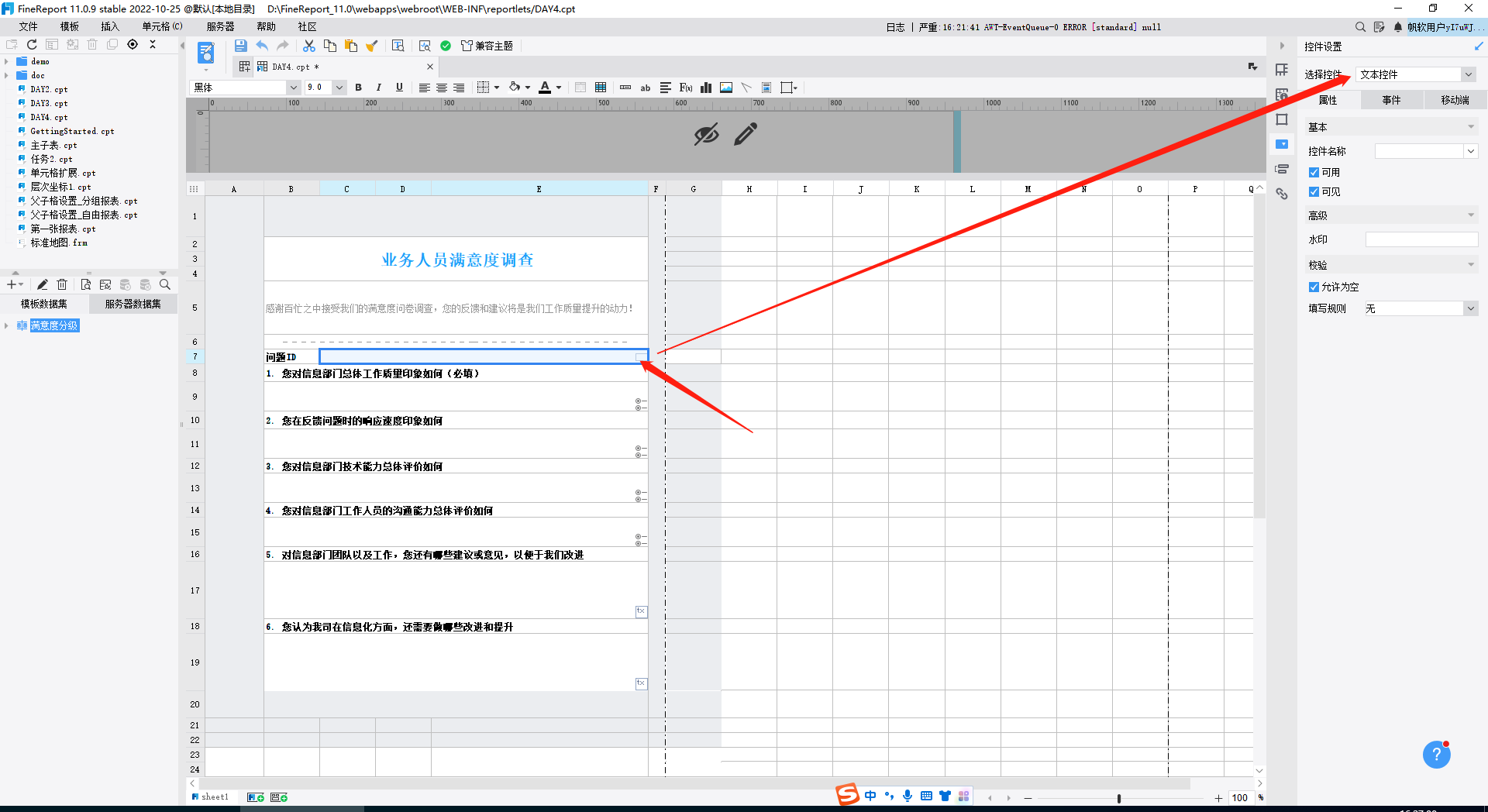Screen dimensions: 1488x812
Task: Merge the selected cells
Action: [x=580, y=88]
